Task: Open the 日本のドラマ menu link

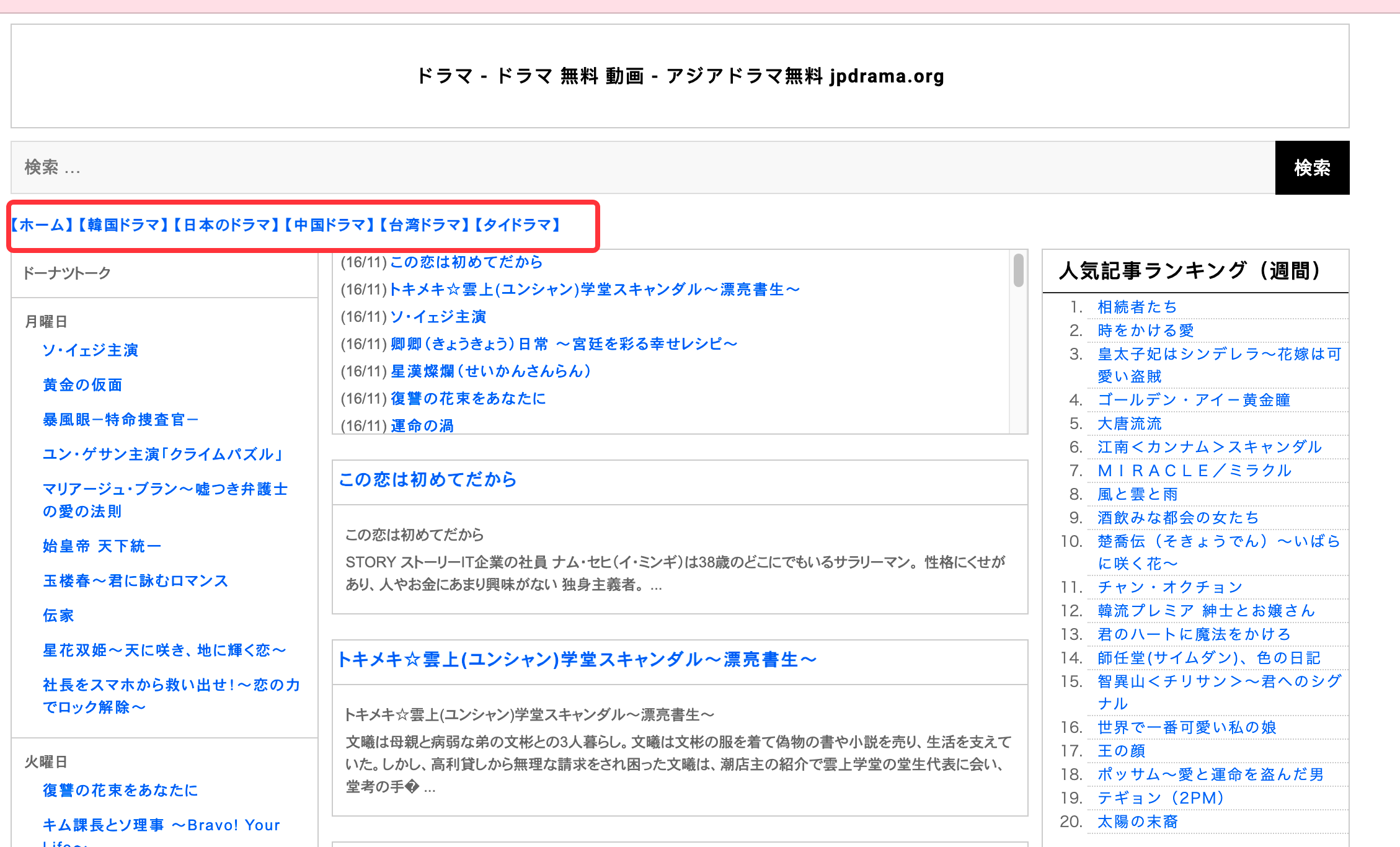Action: pyautogui.click(x=226, y=225)
